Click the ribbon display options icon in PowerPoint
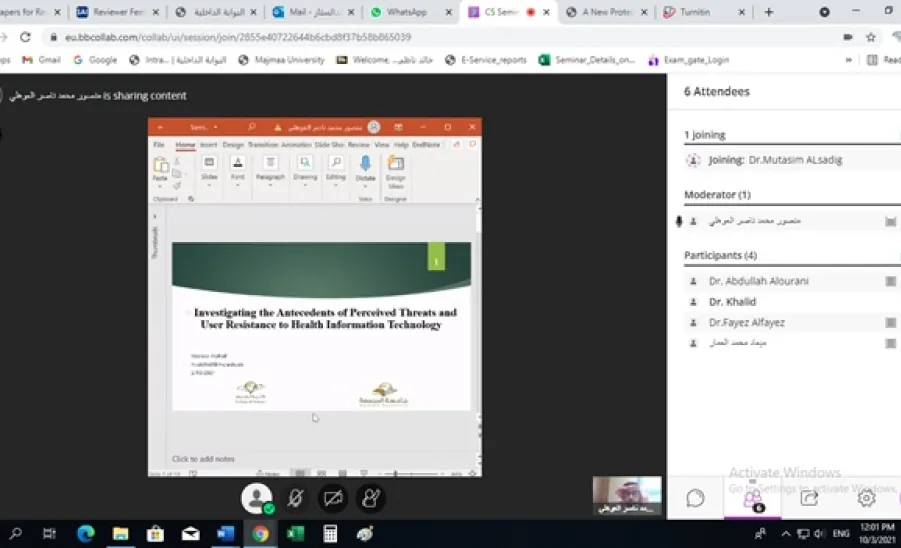The image size is (901, 548). click(x=398, y=127)
